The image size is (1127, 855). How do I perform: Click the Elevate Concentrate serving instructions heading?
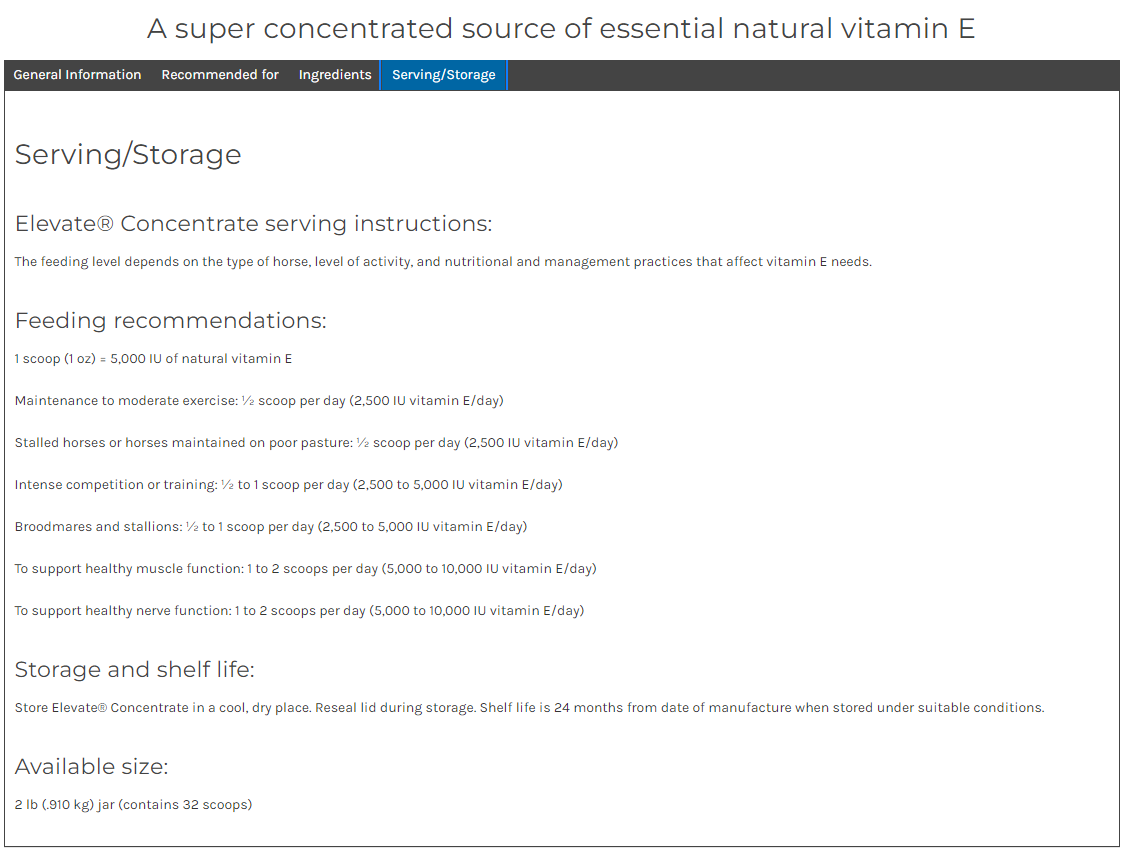point(254,223)
